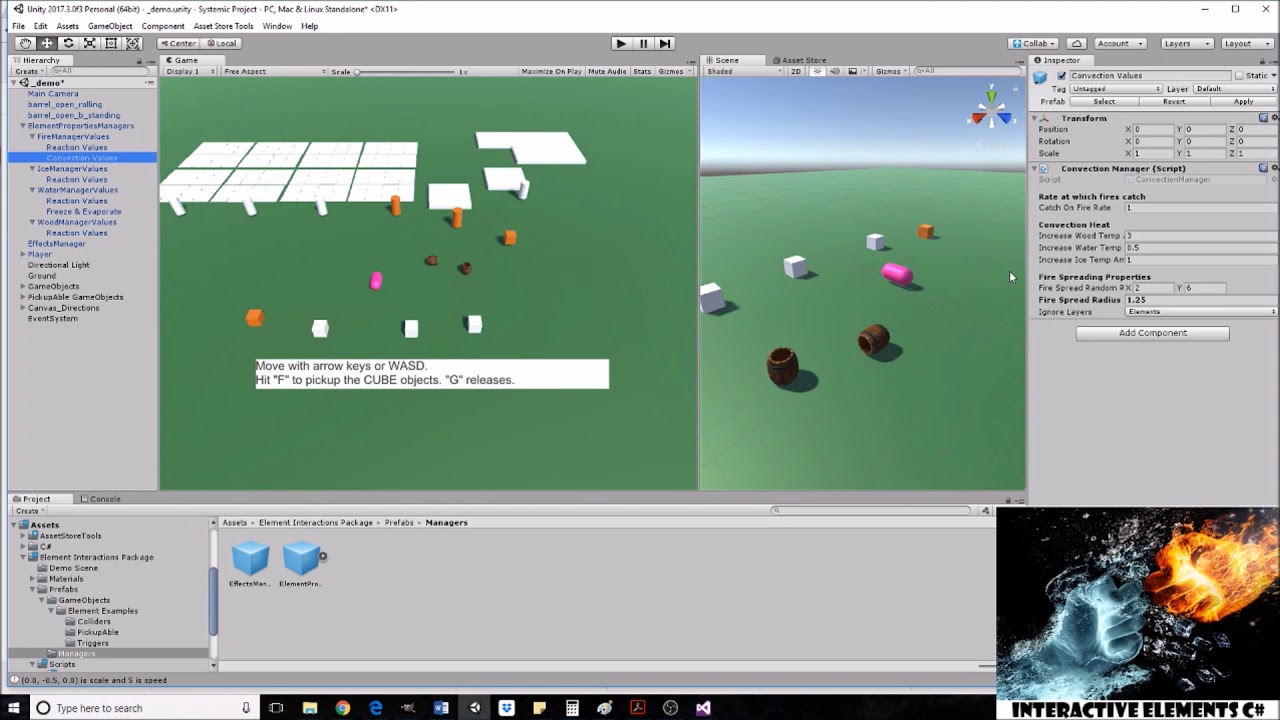Switch to the Asset Store tab
This screenshot has height=720, width=1280.
point(798,60)
